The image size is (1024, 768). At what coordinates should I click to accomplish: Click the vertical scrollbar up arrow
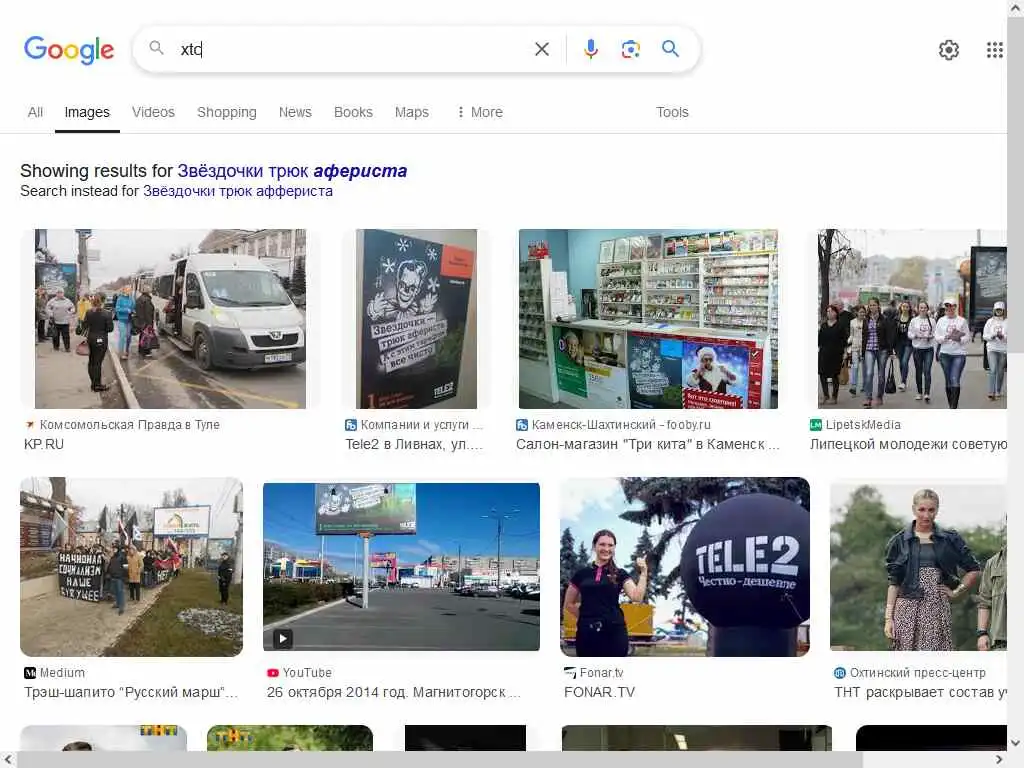click(1015, 7)
